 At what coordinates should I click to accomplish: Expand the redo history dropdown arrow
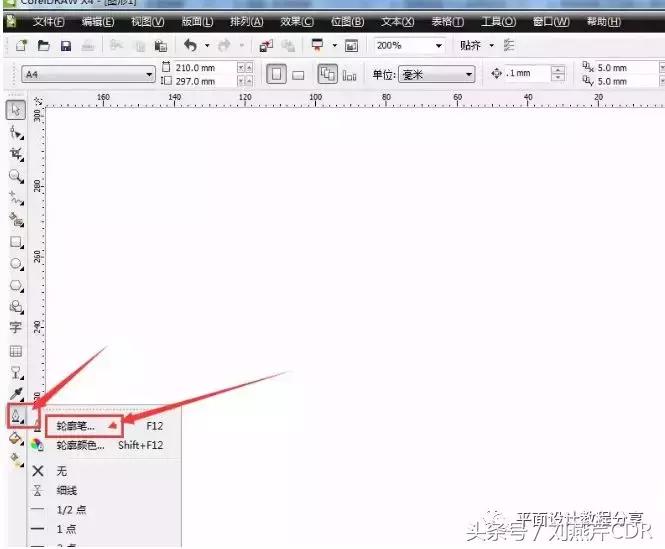click(242, 45)
